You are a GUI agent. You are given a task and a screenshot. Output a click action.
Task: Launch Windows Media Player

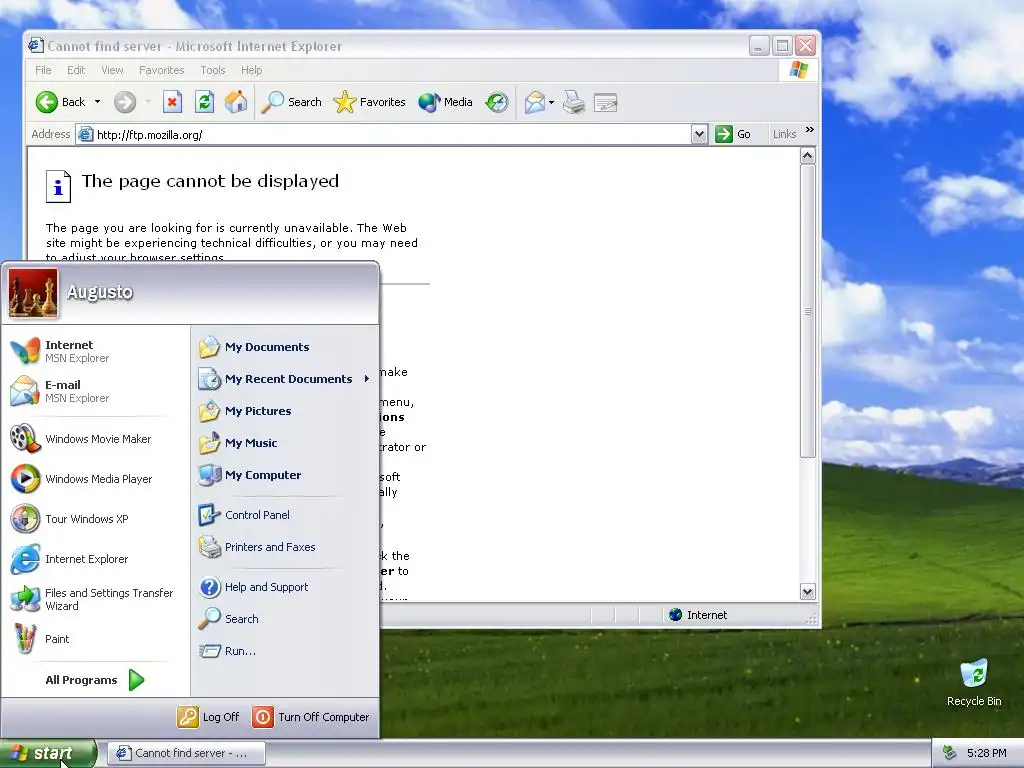pos(95,479)
